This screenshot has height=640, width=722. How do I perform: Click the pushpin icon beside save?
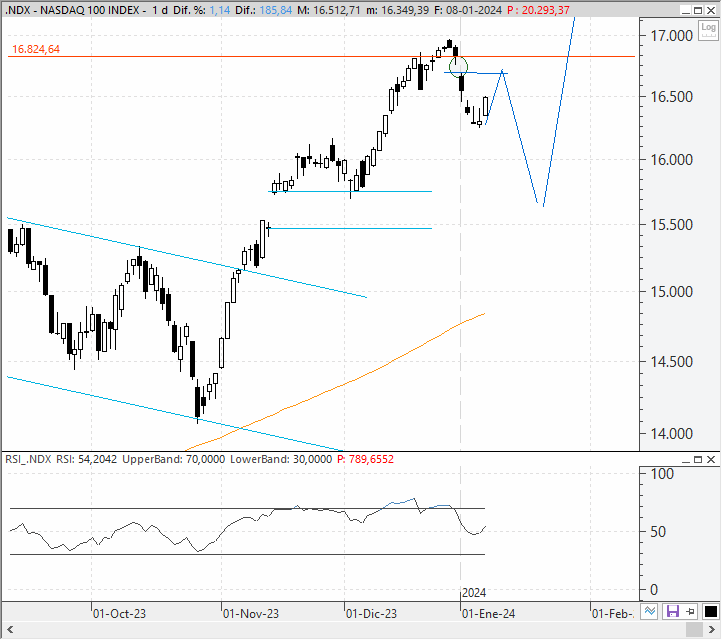click(x=691, y=611)
